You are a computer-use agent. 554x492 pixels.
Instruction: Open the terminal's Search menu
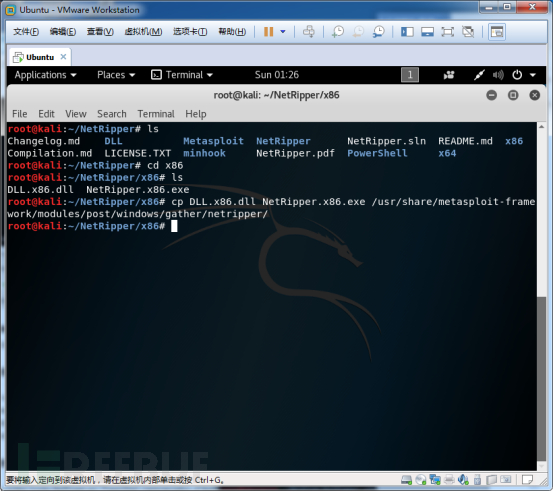[x=112, y=114]
